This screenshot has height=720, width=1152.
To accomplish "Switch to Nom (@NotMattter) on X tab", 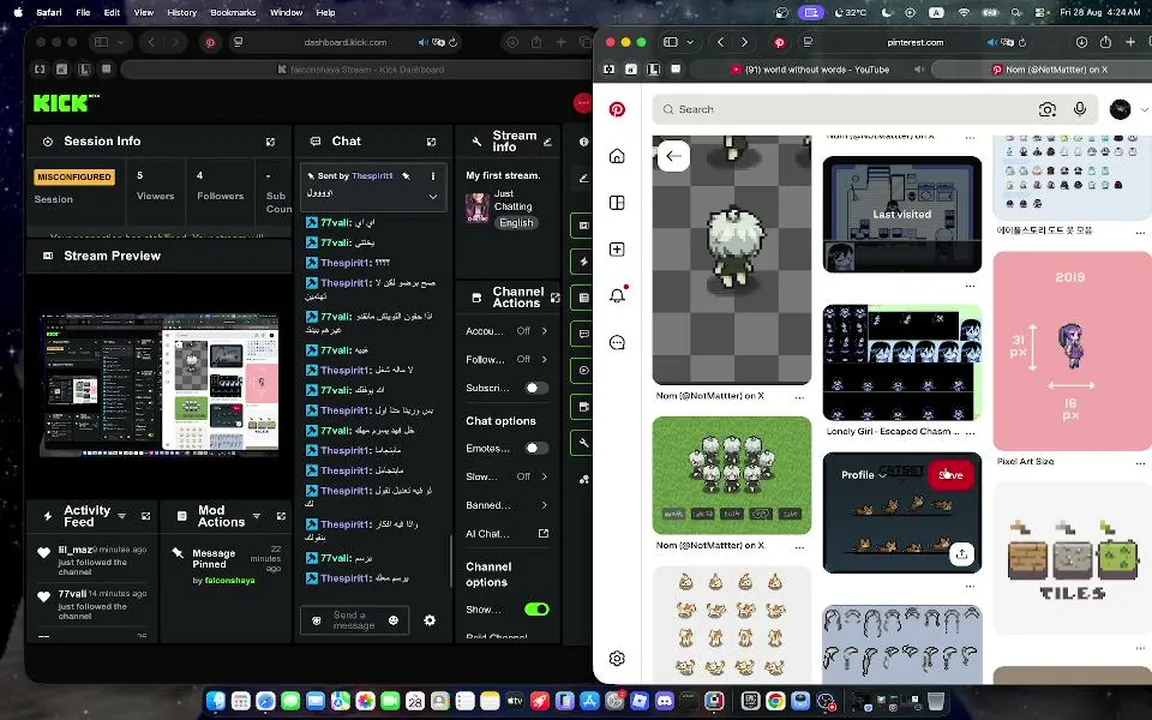I will (x=1048, y=70).
